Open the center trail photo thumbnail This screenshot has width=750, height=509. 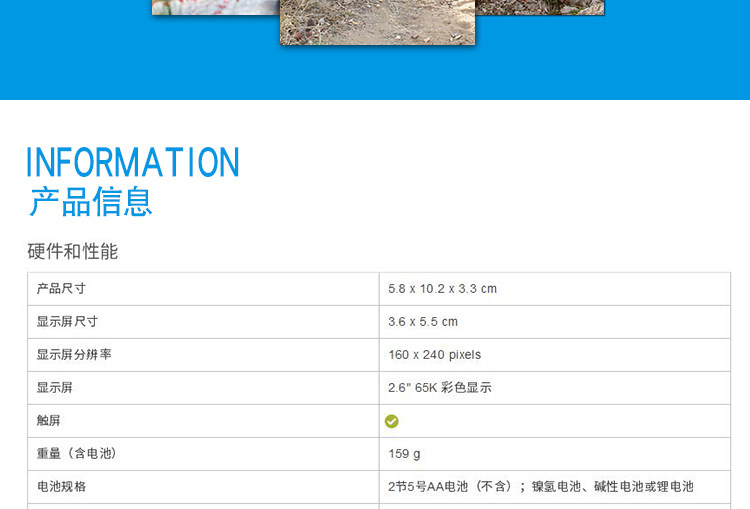377,22
